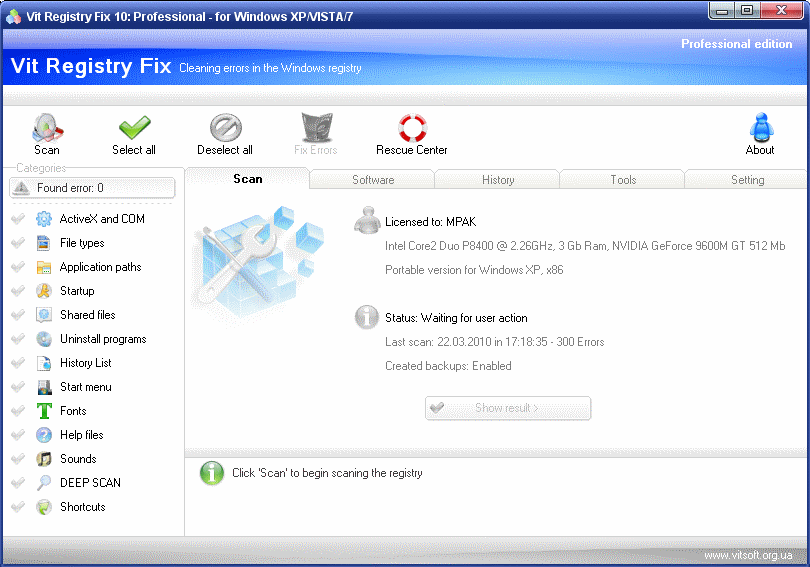This screenshot has height=567, width=810.
Task: Open the Tools tab
Action: click(x=622, y=180)
